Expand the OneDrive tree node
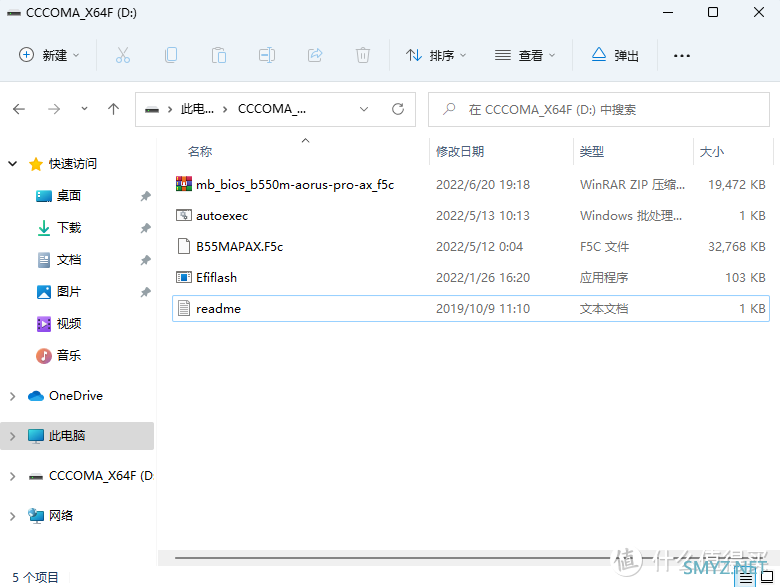 point(13,396)
